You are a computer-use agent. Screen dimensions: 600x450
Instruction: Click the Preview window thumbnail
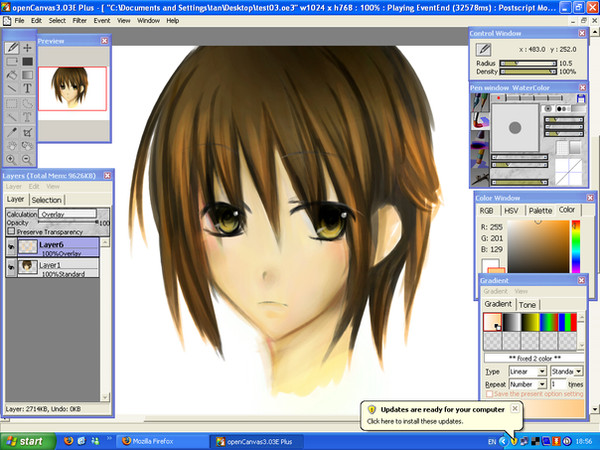click(72, 88)
